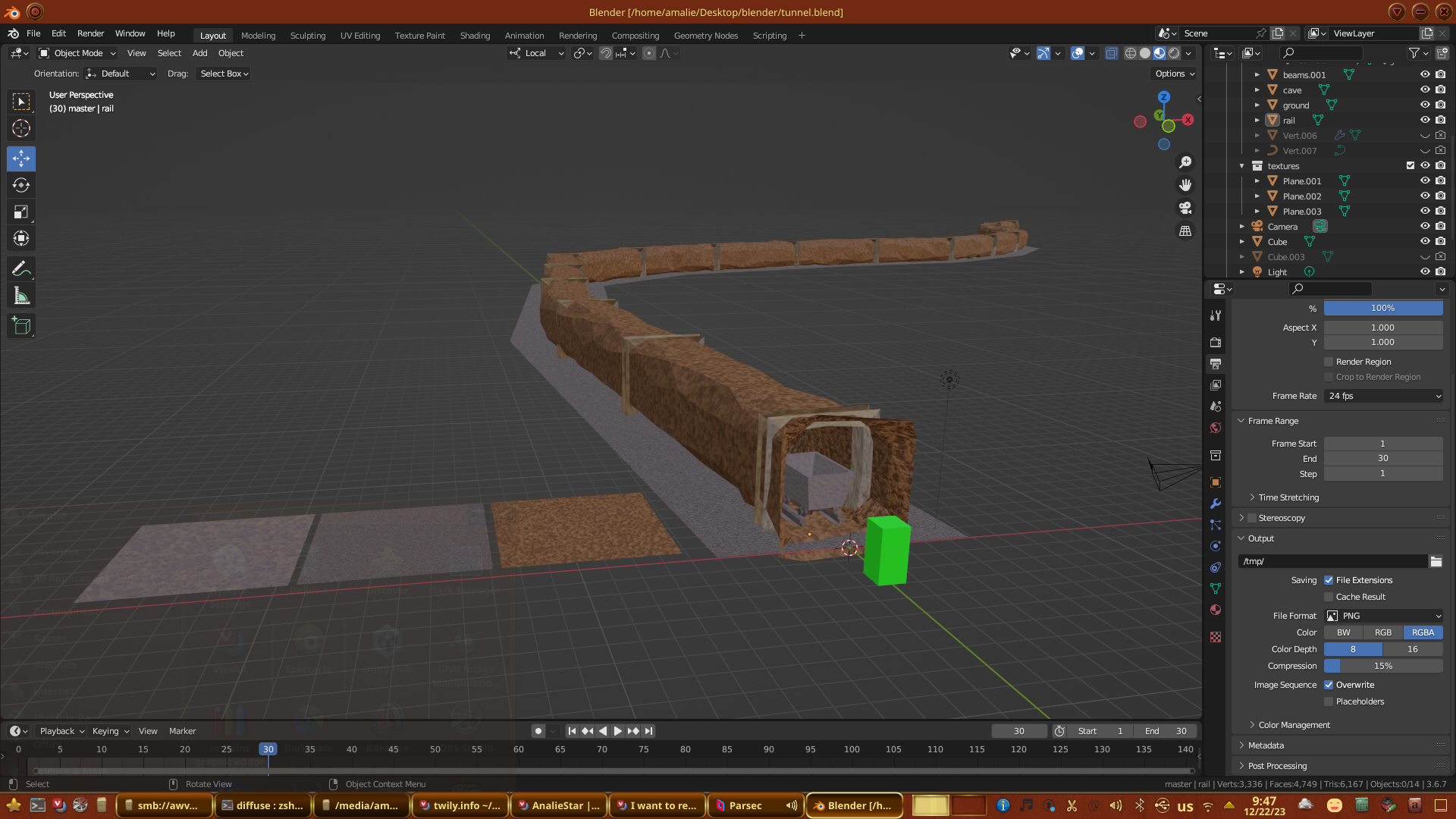
Task: Click the output folder browse icon
Action: pos(1436,561)
